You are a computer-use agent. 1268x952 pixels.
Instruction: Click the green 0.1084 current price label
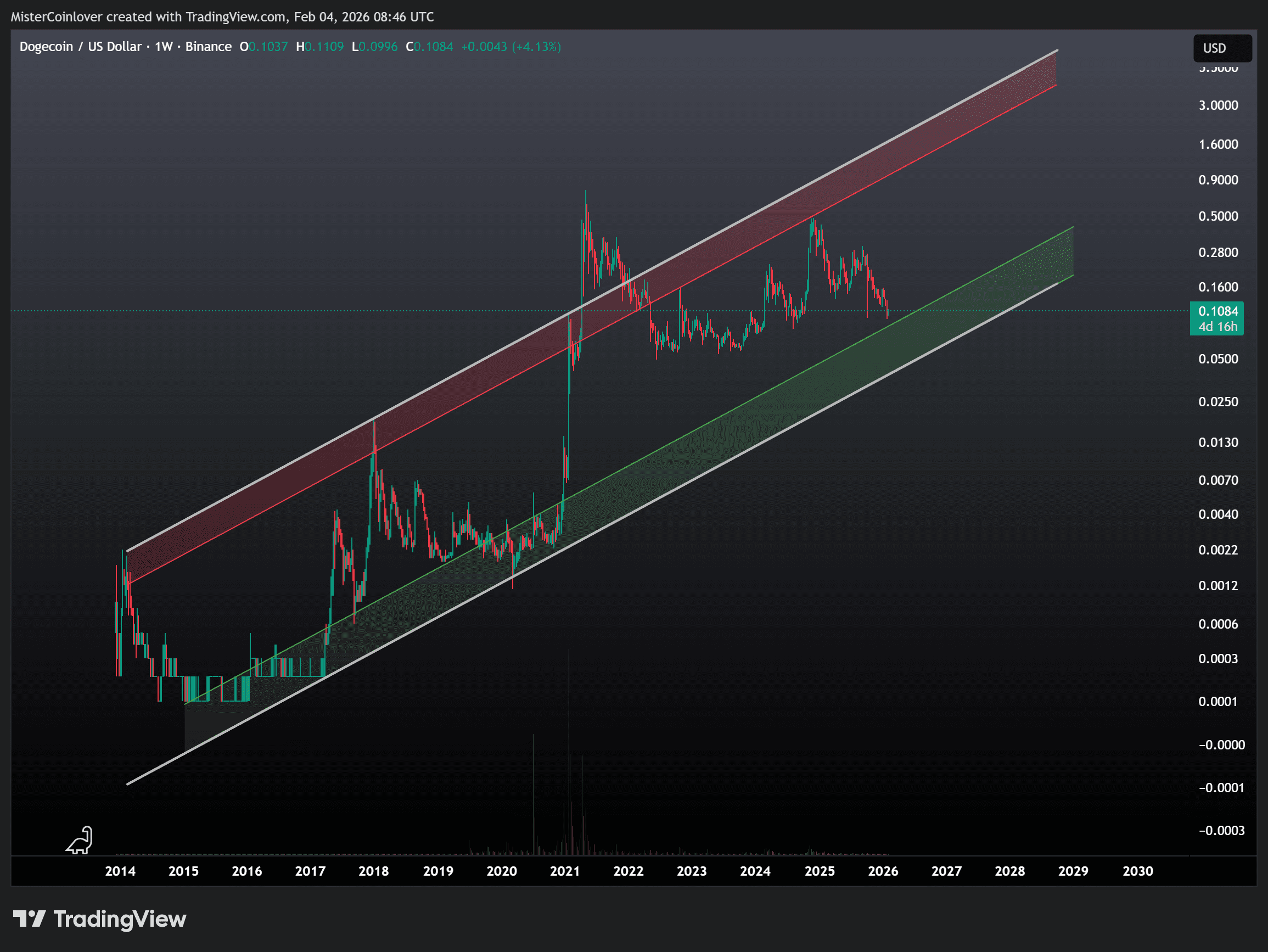[1217, 311]
